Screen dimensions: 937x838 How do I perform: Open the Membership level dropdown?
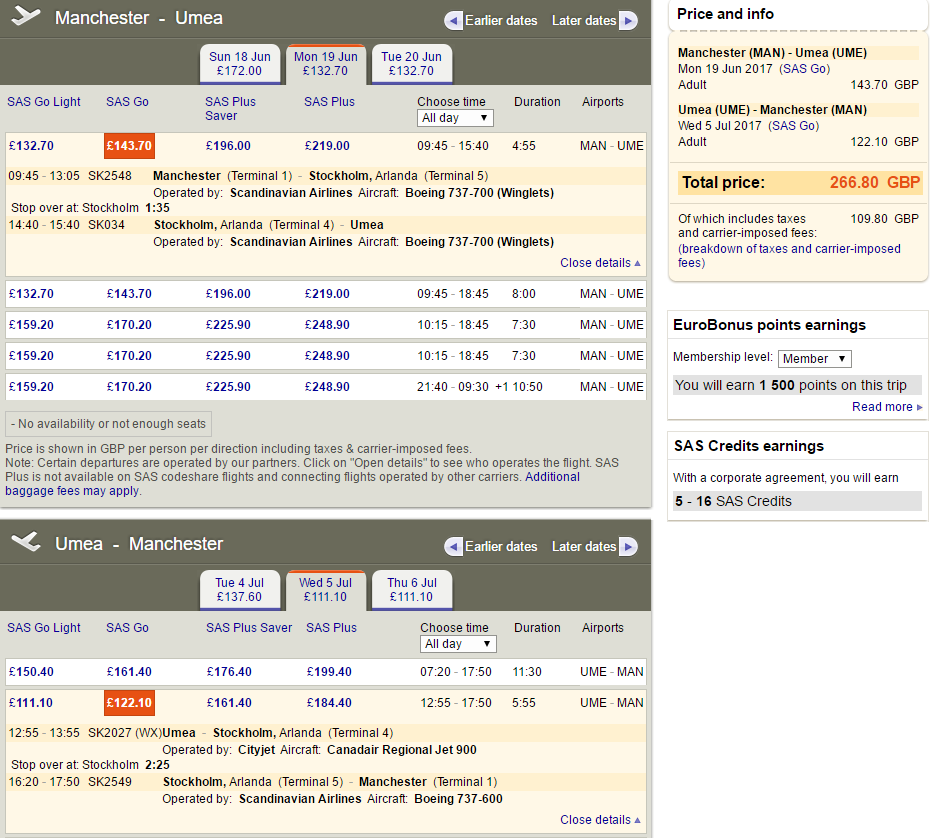[814, 359]
